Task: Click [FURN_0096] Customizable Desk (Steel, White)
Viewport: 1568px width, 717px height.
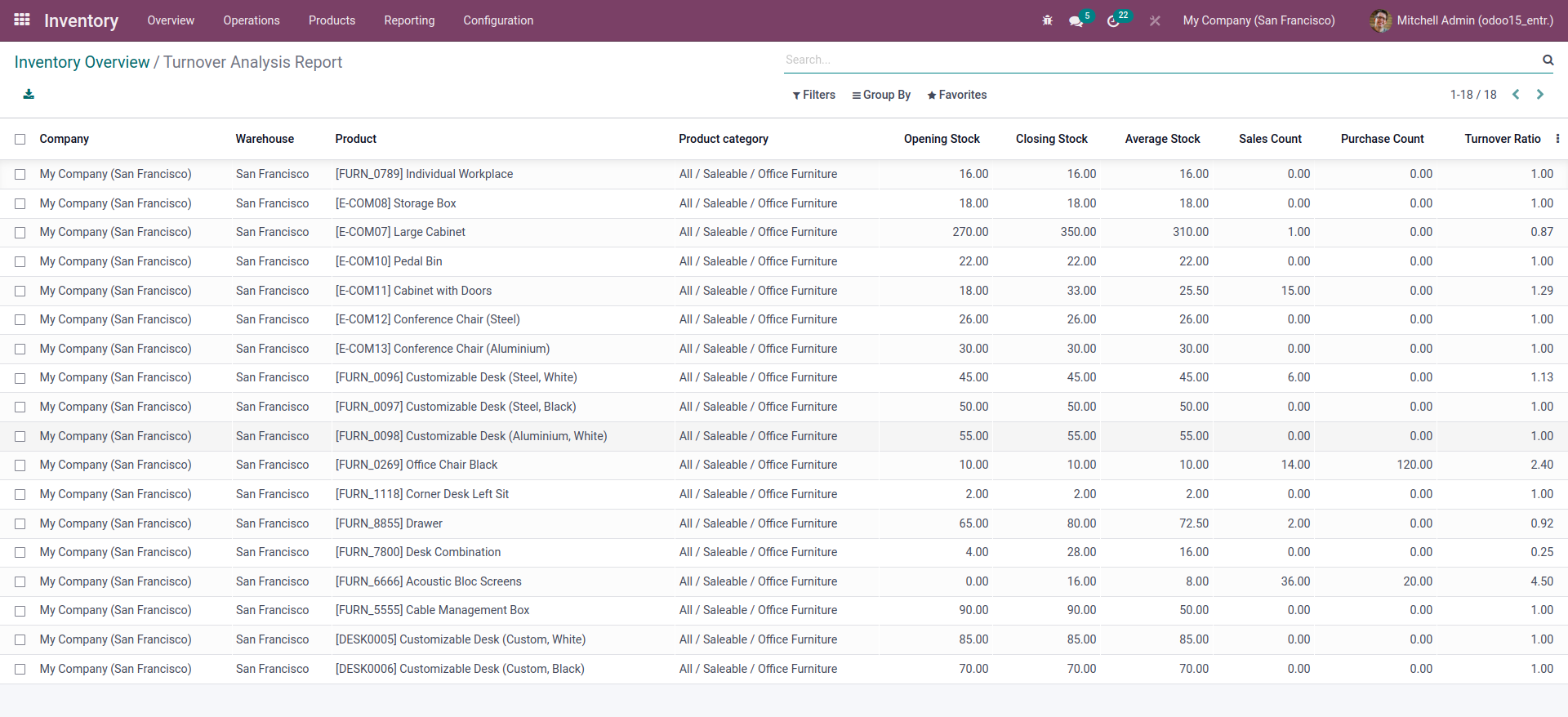Action: pos(456,377)
